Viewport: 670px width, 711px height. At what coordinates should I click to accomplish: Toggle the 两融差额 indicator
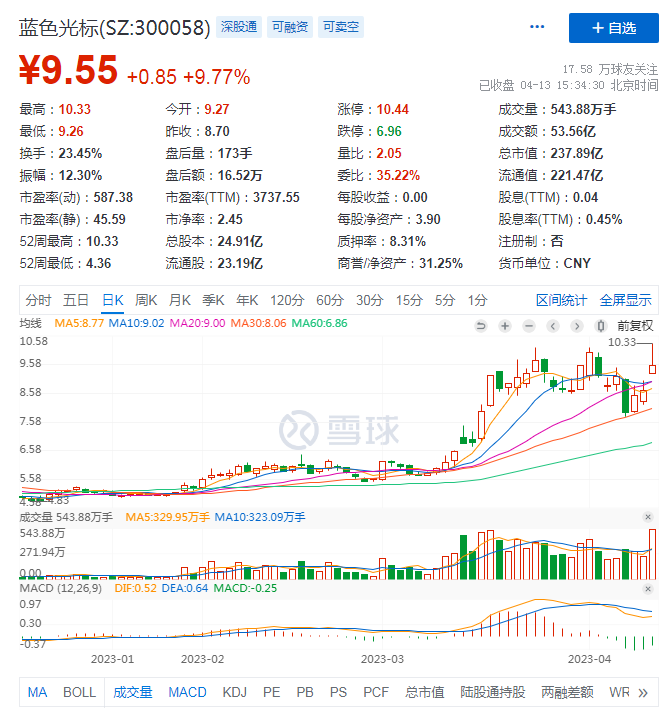point(567,693)
